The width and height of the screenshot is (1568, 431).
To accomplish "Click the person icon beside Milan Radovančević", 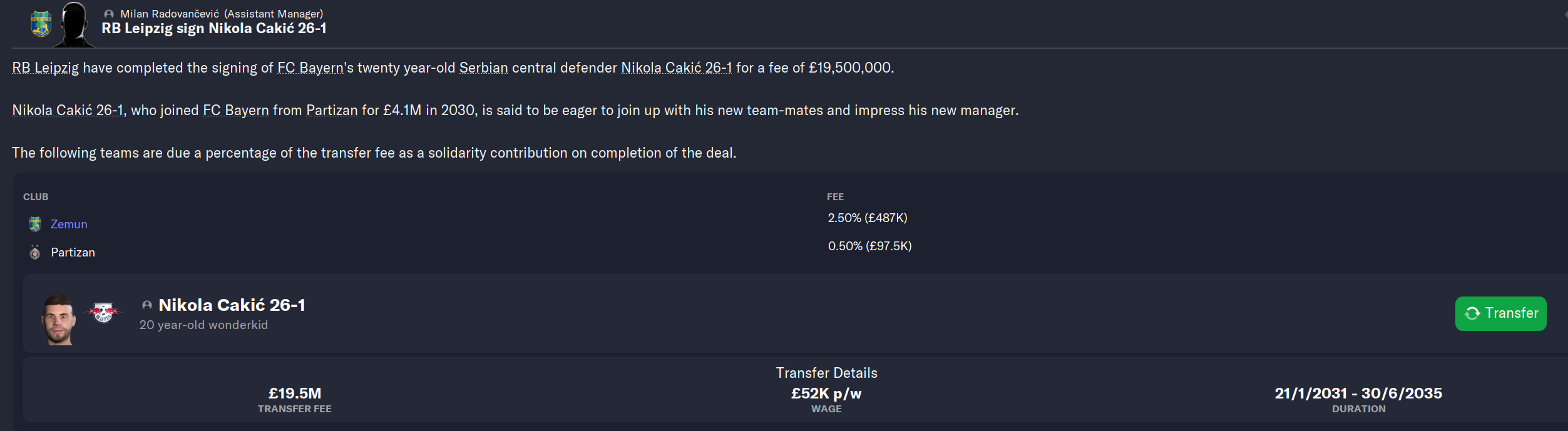I will (109, 14).
